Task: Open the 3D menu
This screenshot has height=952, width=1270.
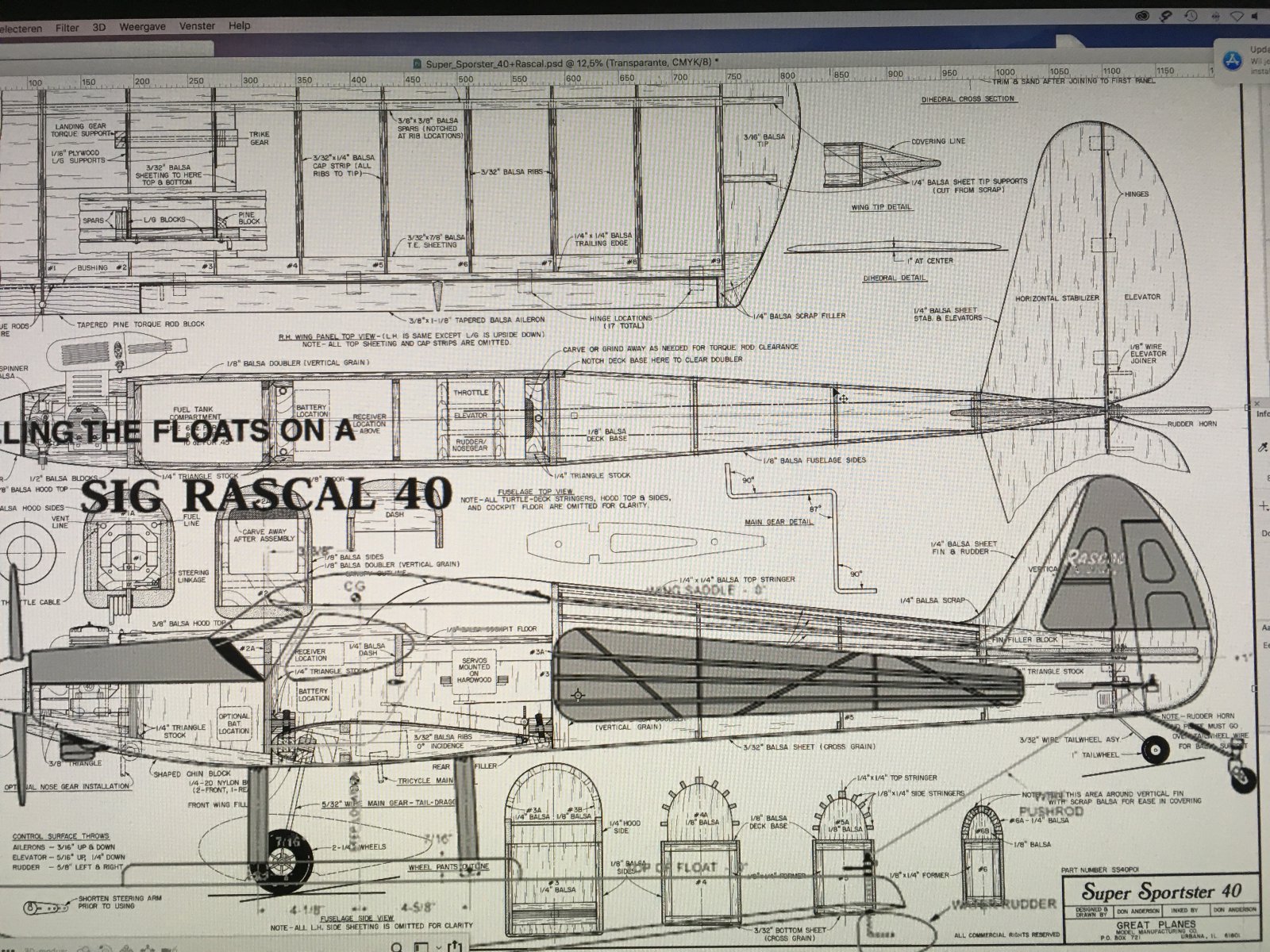Action: pyautogui.click(x=99, y=26)
